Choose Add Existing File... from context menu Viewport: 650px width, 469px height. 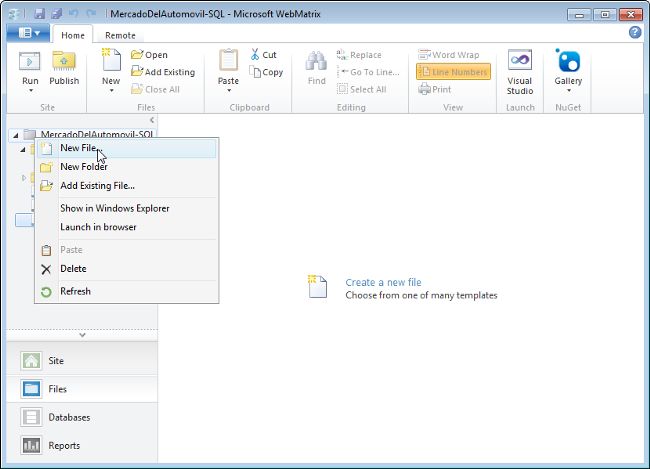[x=126, y=186]
